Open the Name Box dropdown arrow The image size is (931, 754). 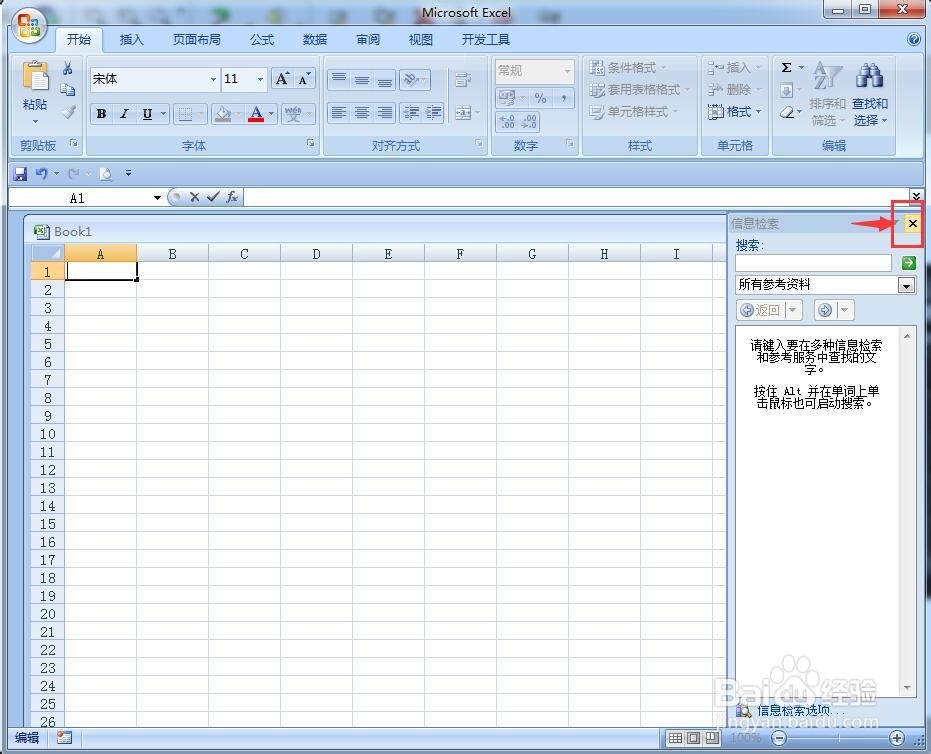click(x=157, y=198)
